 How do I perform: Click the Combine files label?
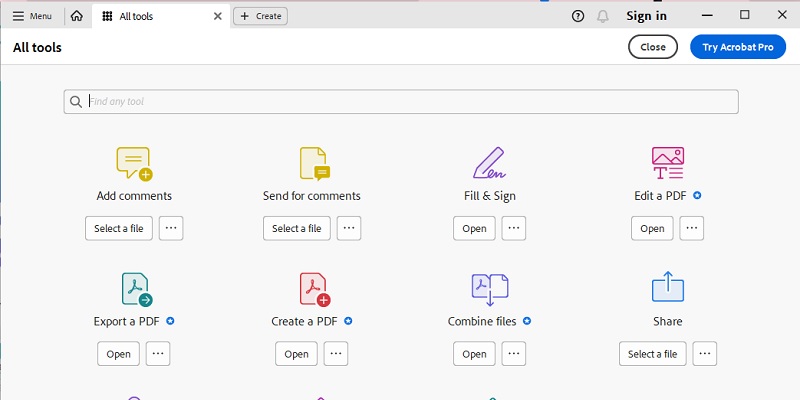pos(482,321)
